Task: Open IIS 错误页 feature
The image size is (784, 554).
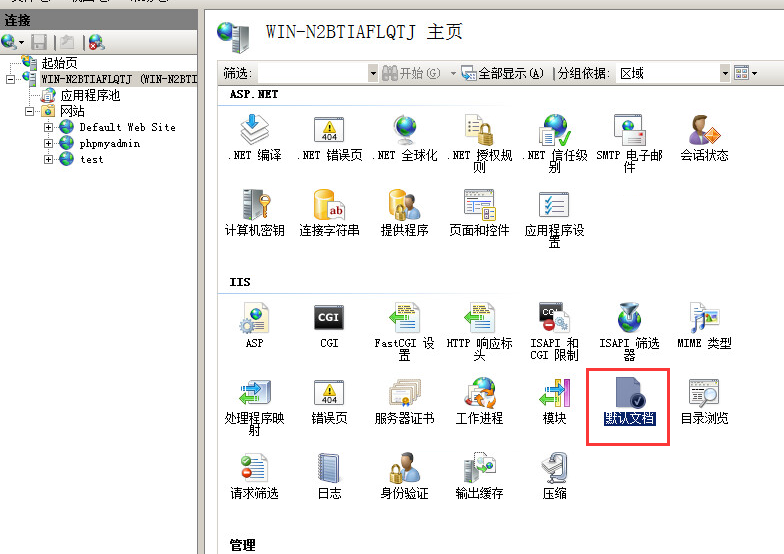Action: click(x=330, y=400)
